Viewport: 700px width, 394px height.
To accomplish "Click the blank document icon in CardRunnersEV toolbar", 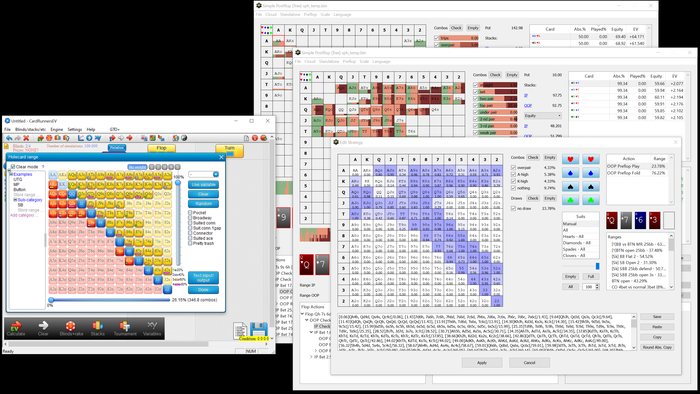I will pos(246,138).
